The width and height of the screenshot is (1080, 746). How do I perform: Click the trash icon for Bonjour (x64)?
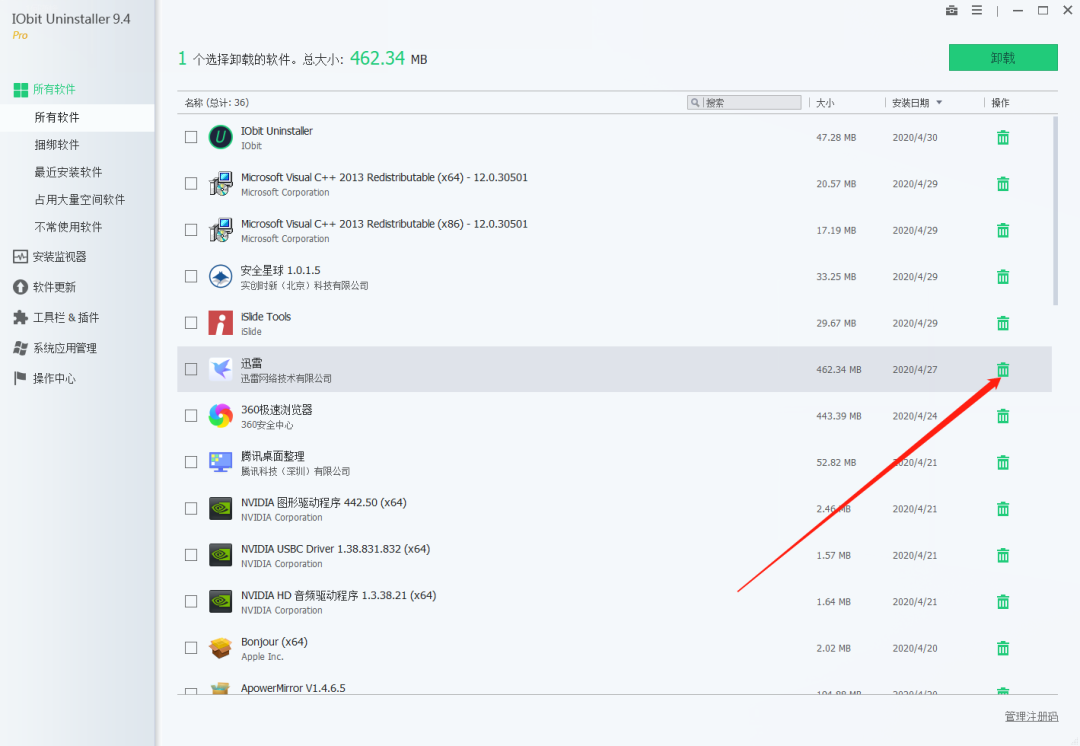pyautogui.click(x=1003, y=648)
